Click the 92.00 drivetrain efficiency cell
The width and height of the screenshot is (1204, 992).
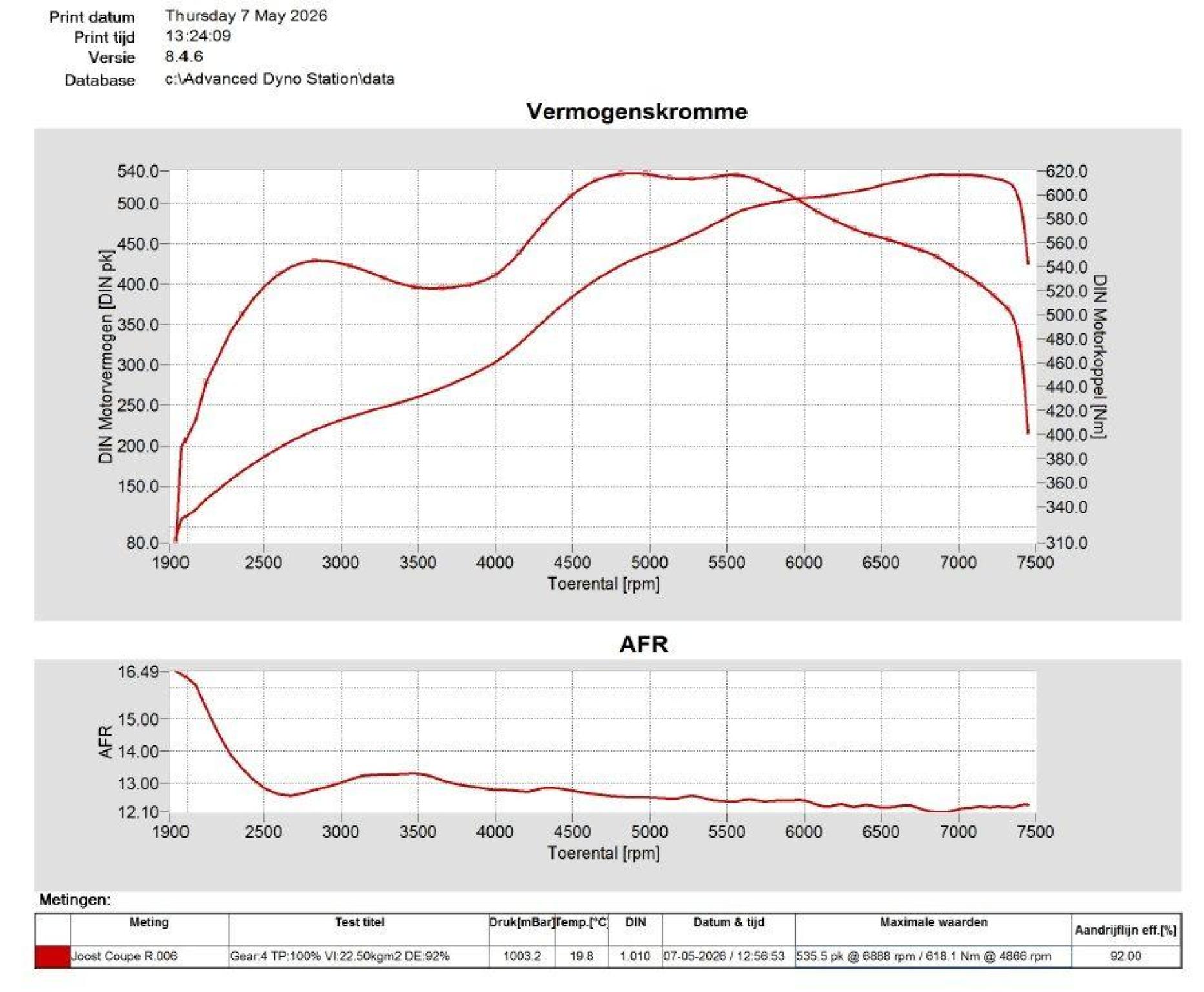1126,956
